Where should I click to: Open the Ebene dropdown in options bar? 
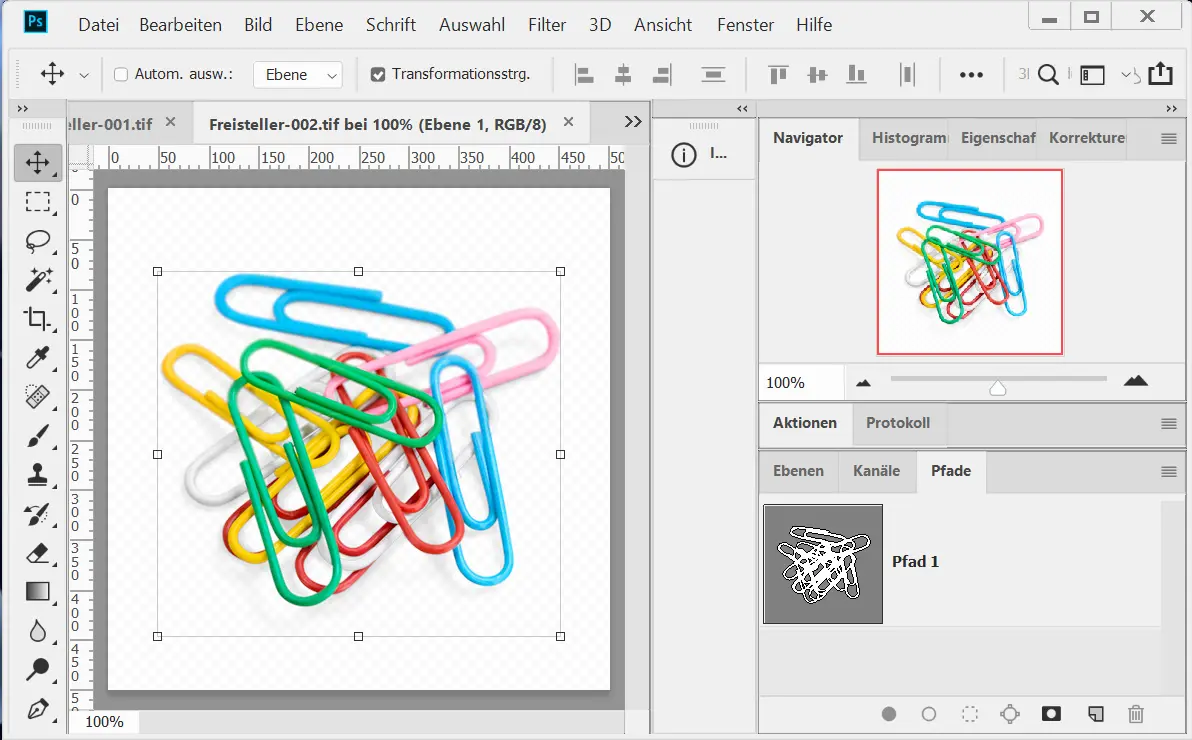point(297,75)
